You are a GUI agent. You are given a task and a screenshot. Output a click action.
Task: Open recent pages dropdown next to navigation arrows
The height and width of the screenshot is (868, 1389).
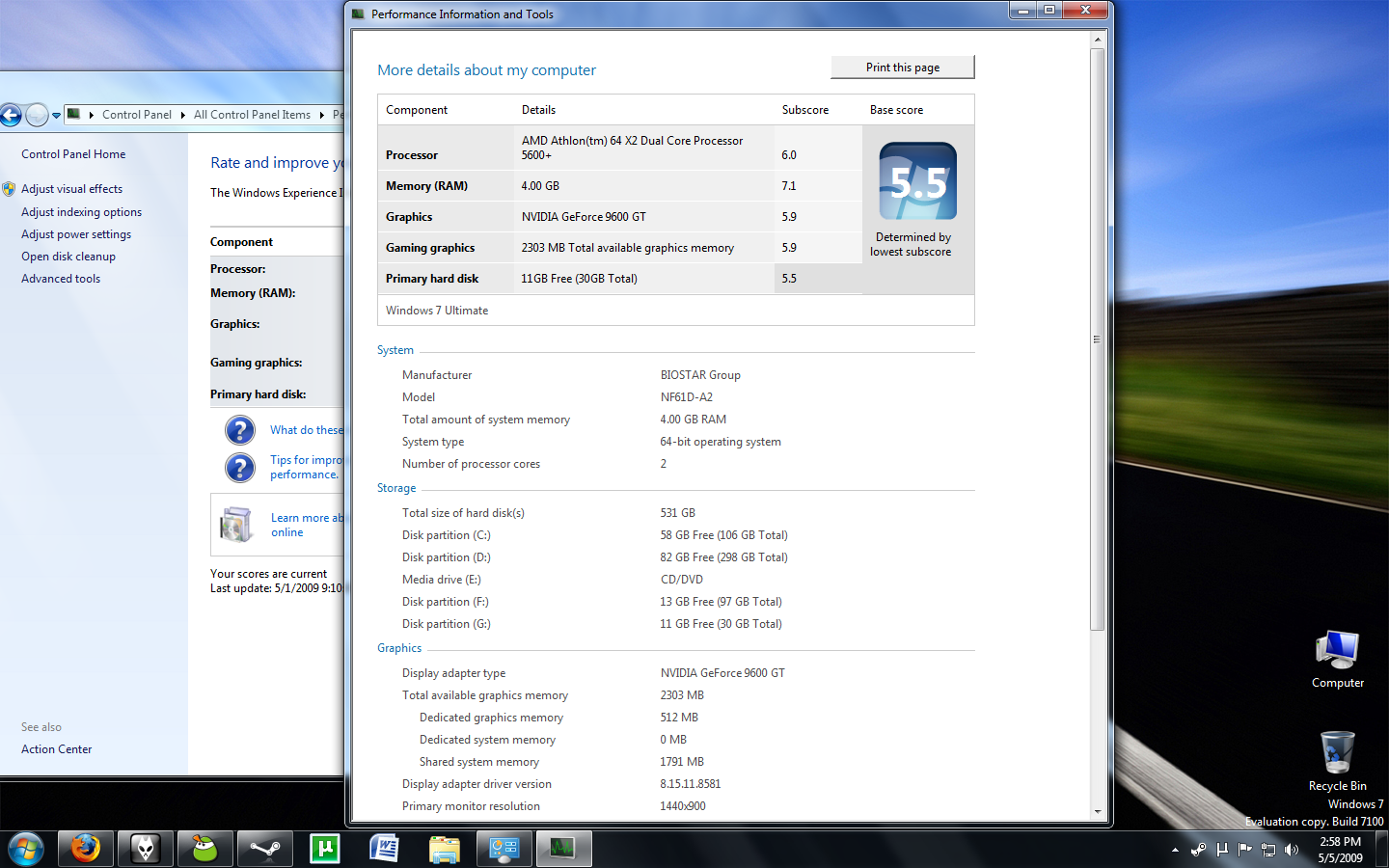[x=56, y=115]
